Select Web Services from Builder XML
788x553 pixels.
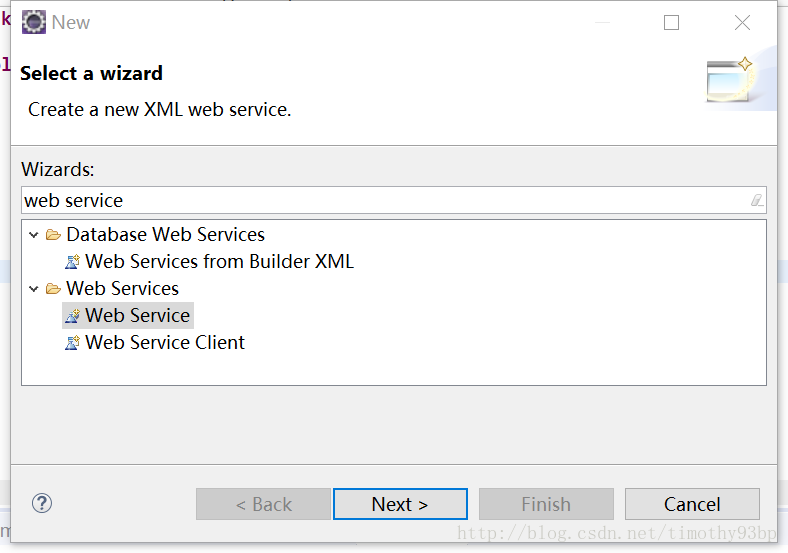(219, 262)
